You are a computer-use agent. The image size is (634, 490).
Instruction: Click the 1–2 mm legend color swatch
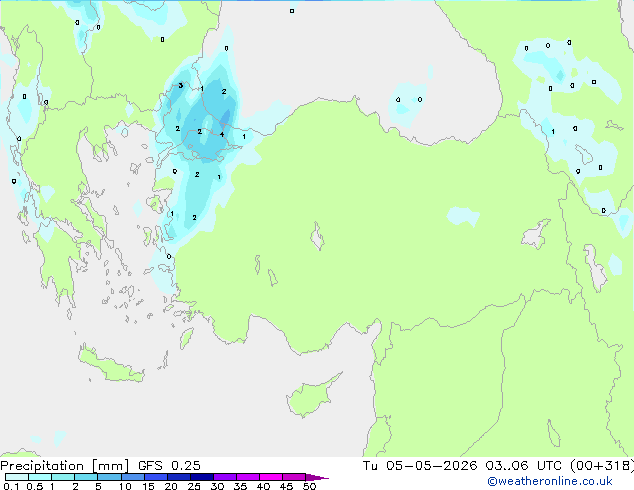63,477
